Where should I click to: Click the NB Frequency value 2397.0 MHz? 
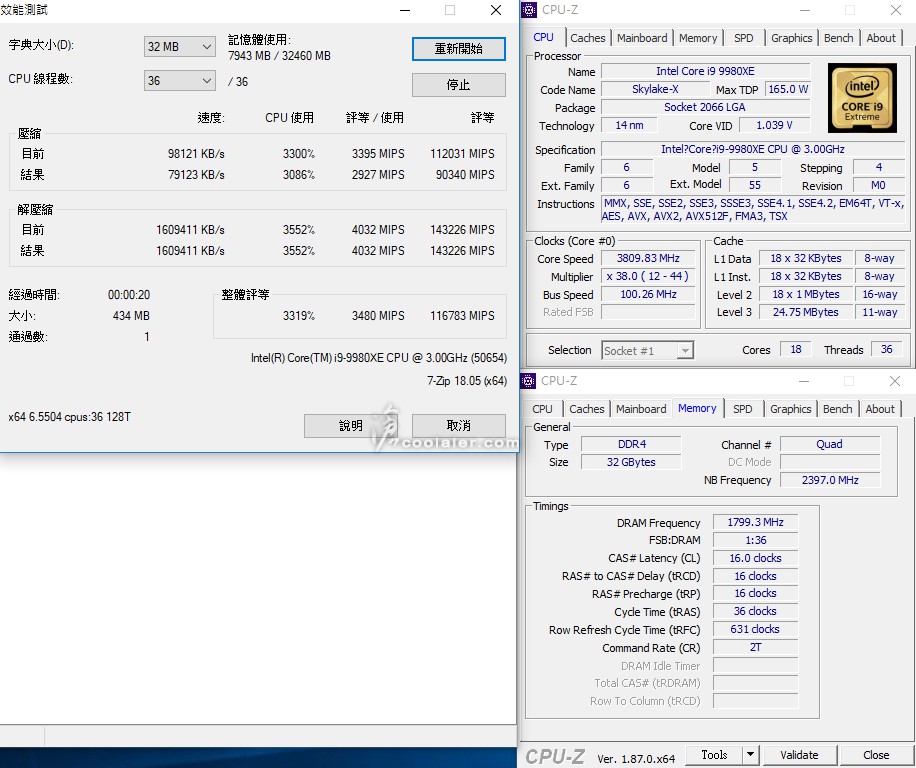point(830,480)
